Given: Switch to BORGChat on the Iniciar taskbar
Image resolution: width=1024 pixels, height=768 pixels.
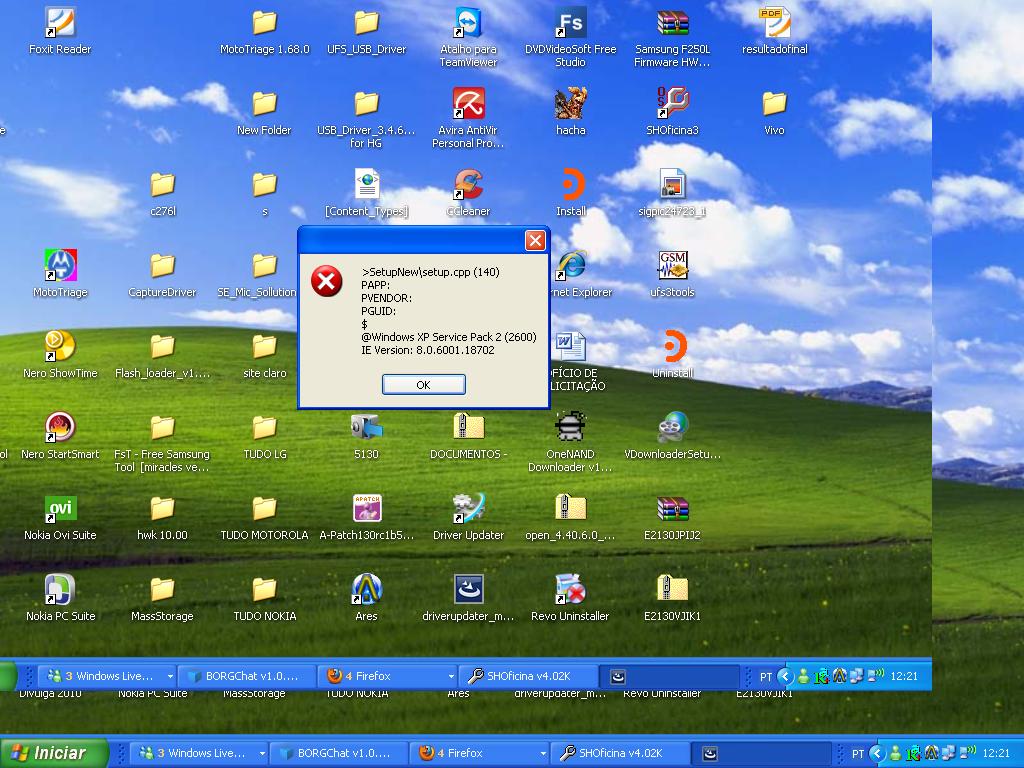Looking at the screenshot, I should point(340,753).
